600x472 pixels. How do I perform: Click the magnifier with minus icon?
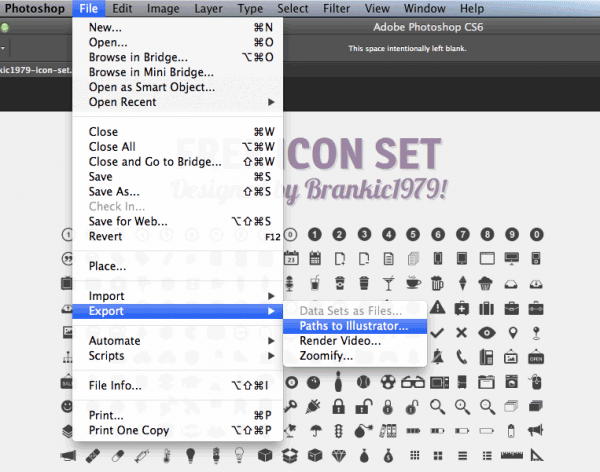[x=487, y=407]
